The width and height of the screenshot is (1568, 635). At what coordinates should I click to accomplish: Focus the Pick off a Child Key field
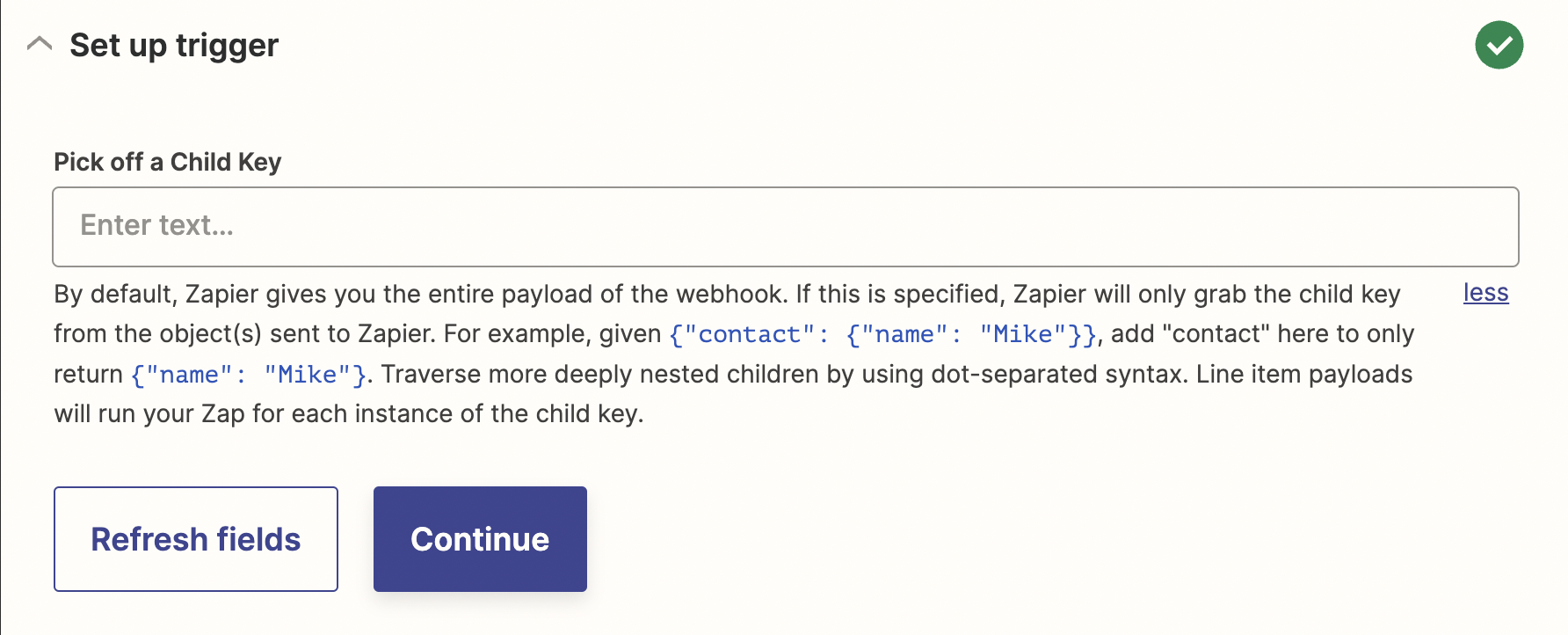(785, 226)
